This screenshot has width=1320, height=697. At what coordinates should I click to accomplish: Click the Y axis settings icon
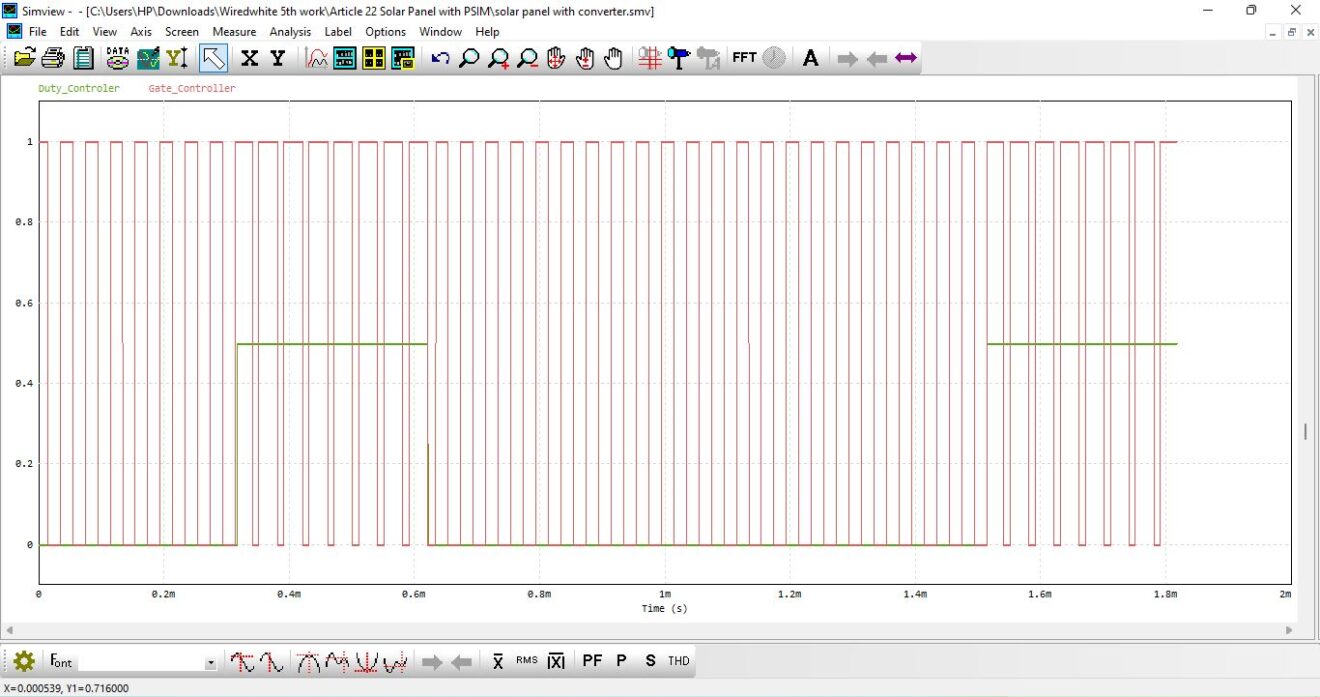(x=277, y=57)
